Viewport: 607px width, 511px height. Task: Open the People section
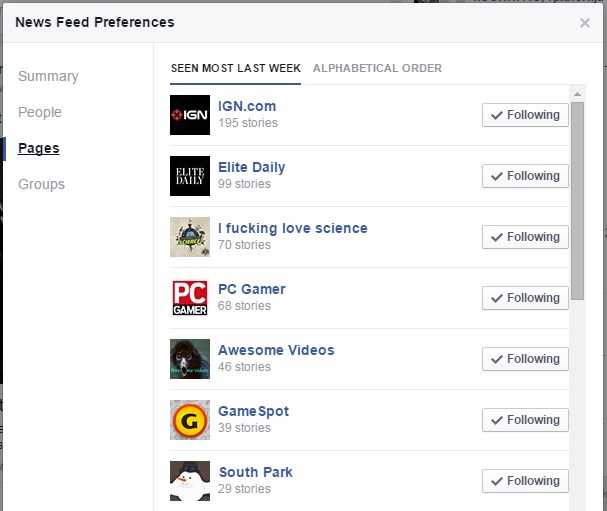coord(40,112)
